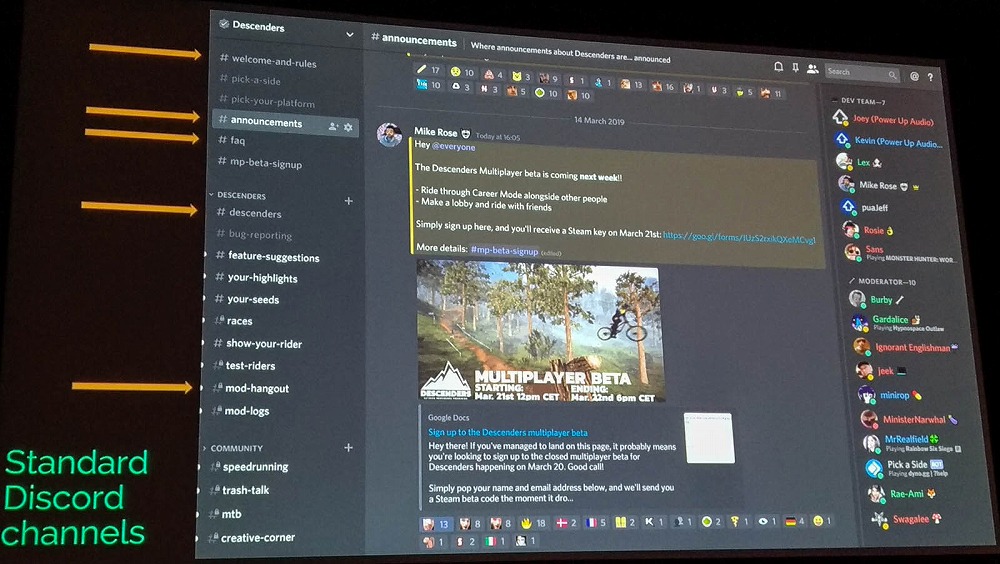Select member Rosie
Viewport: 1000px width, 564px height.
click(x=869, y=230)
